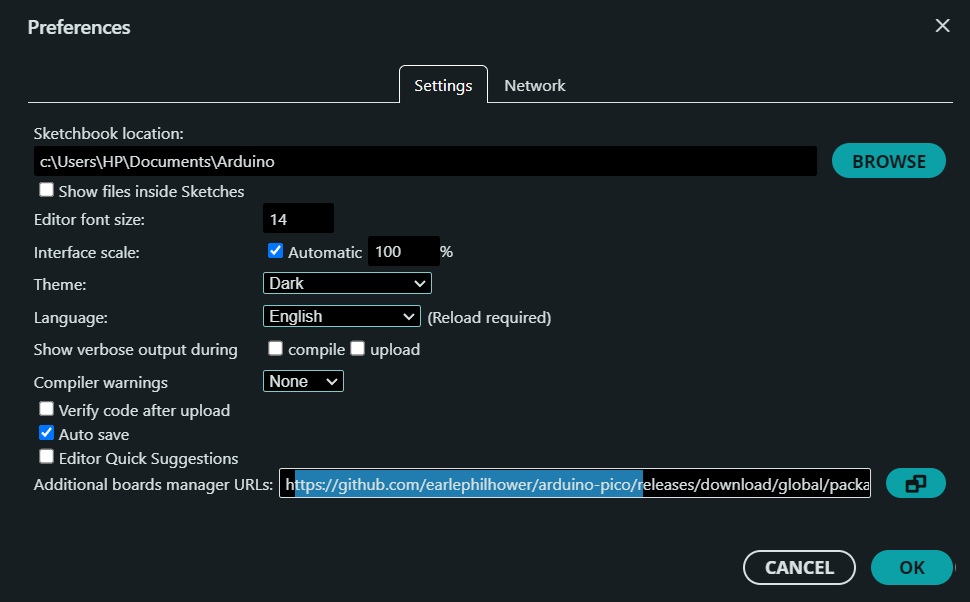Viewport: 970px width, 602px height.
Task: Enable verbose output during upload
Action: [x=358, y=349]
